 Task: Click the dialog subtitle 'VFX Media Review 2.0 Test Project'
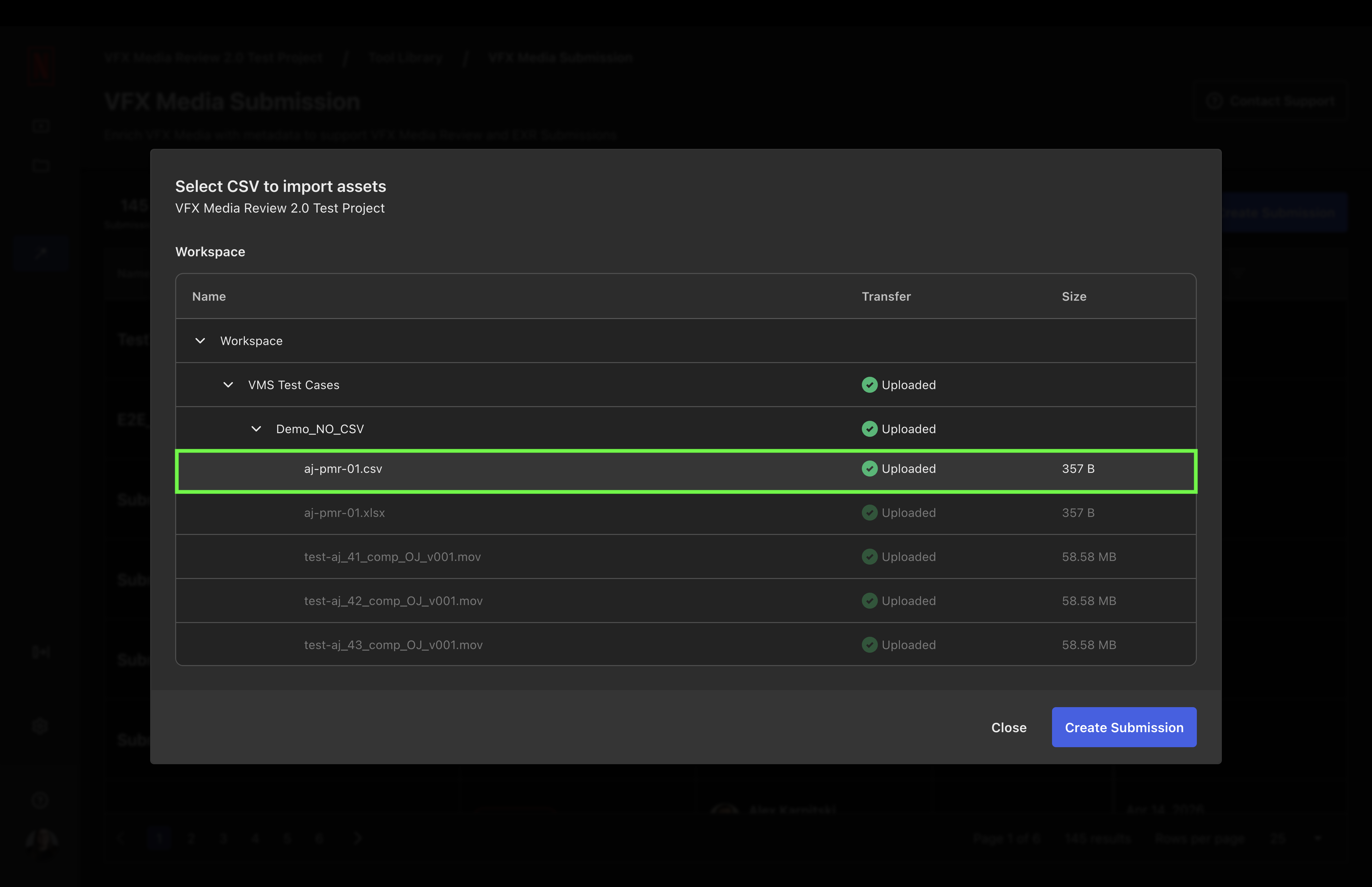coord(280,209)
